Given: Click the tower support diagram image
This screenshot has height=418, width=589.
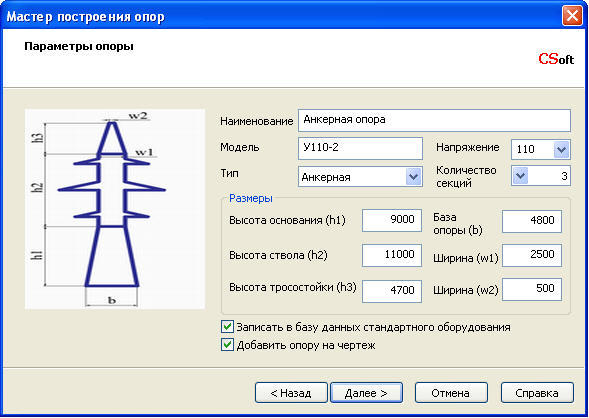Looking at the screenshot, I should tap(115, 209).
